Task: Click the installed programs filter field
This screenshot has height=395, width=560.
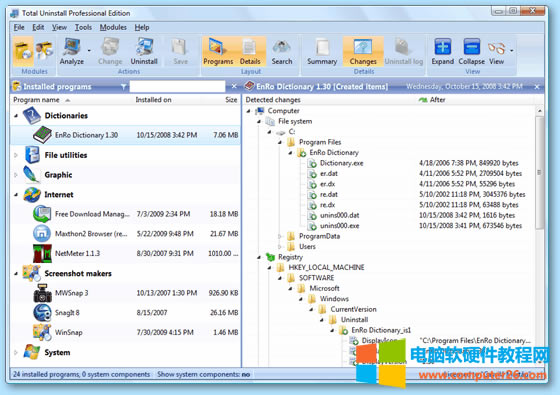Action: [x=177, y=86]
